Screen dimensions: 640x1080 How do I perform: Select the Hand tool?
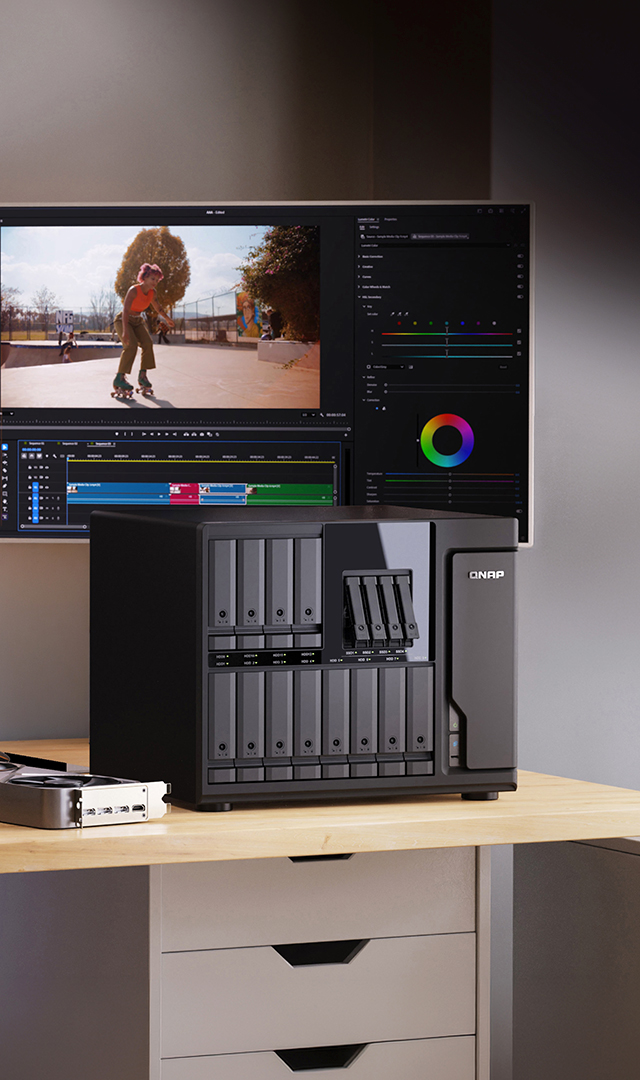(x=5, y=501)
